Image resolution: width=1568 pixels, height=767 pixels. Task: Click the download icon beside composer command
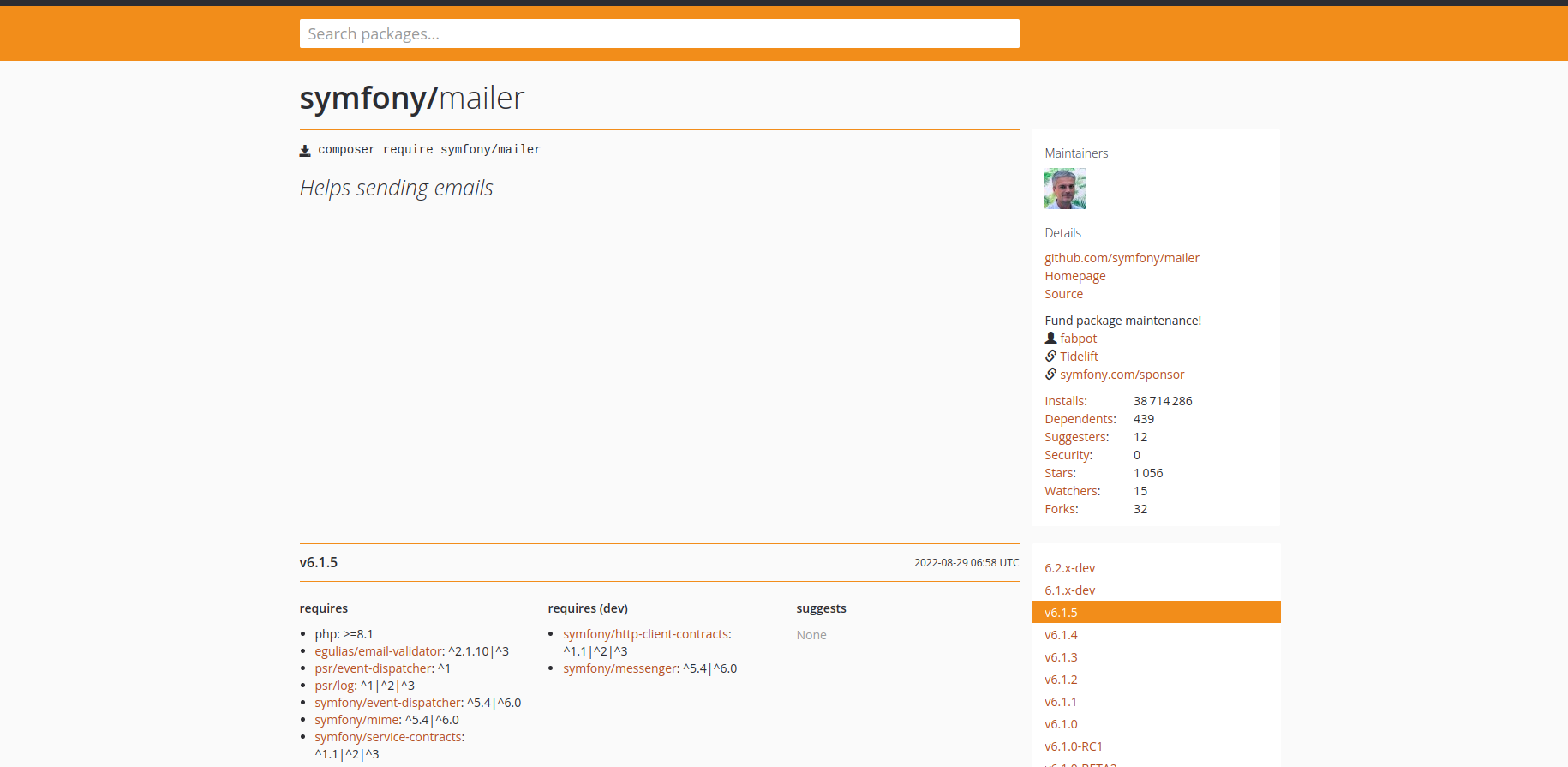pyautogui.click(x=305, y=151)
